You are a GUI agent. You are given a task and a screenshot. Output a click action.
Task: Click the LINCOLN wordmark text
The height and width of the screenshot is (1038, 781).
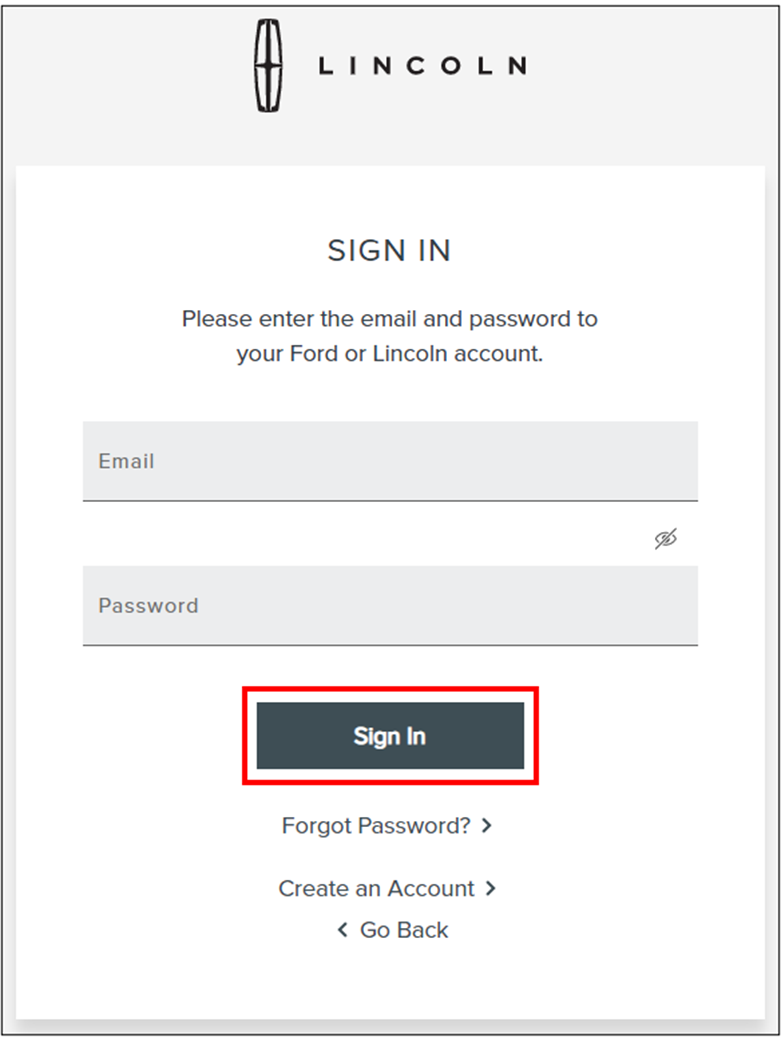pos(422,66)
